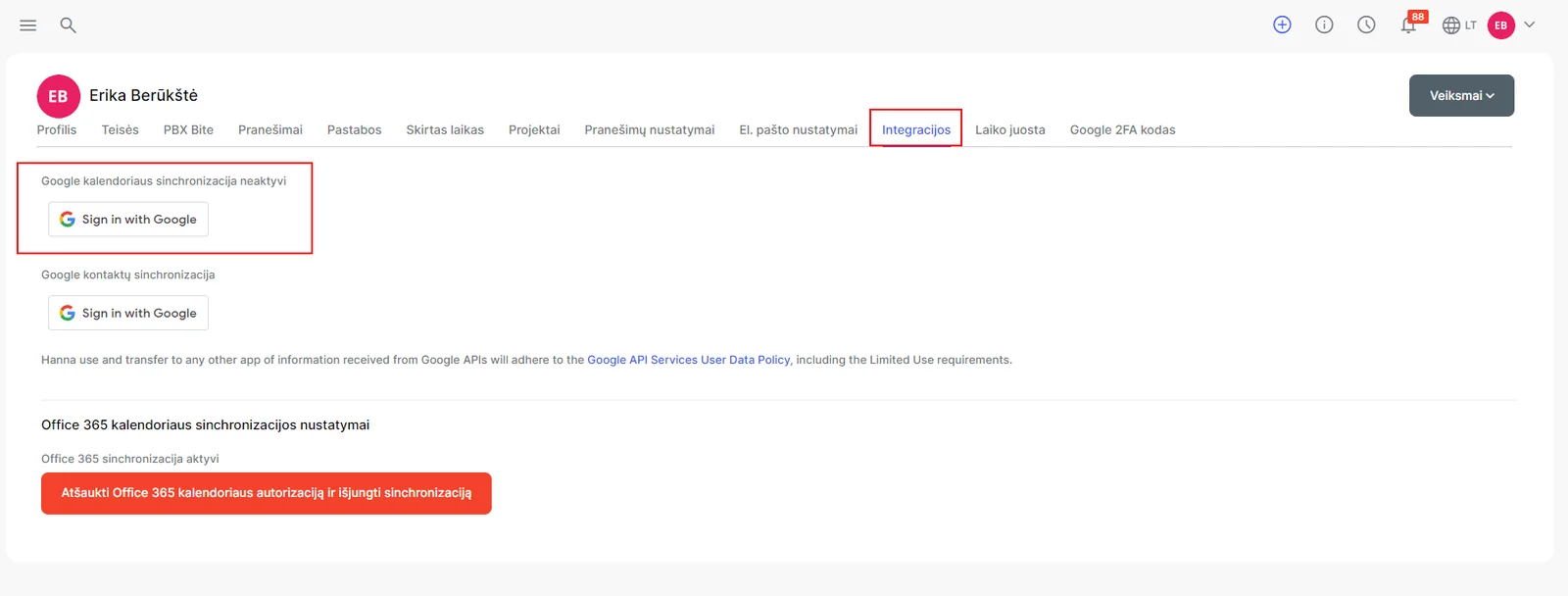This screenshot has width=1568, height=596.
Task: Revoke Office 365 calendar authorization button
Action: (x=267, y=493)
